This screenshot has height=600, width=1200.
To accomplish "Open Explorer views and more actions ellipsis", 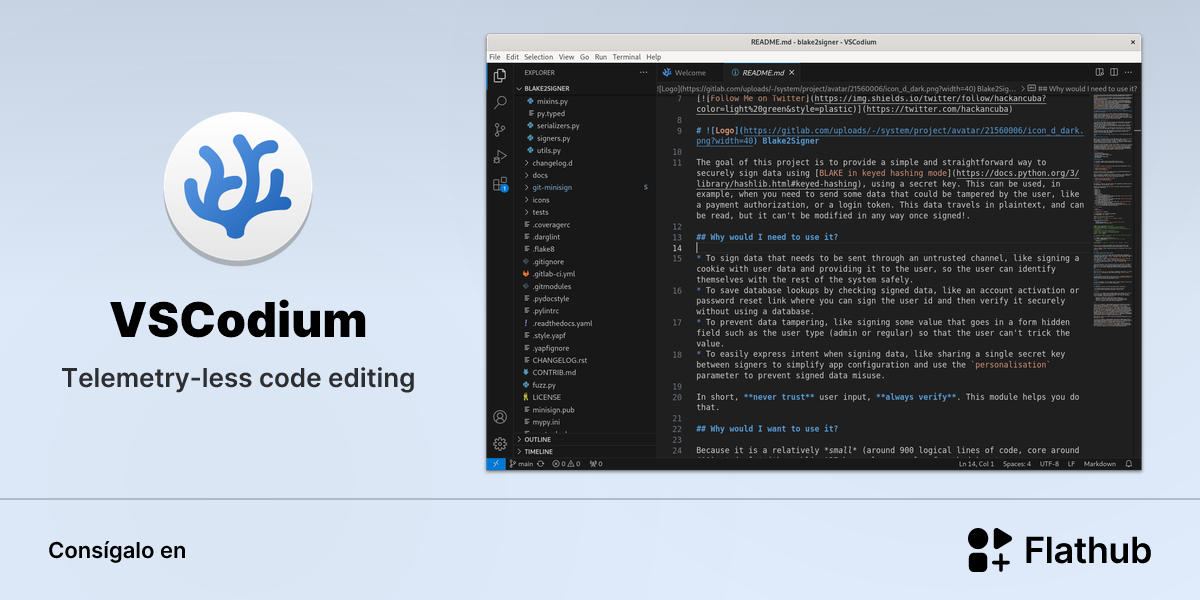I will pyautogui.click(x=643, y=73).
